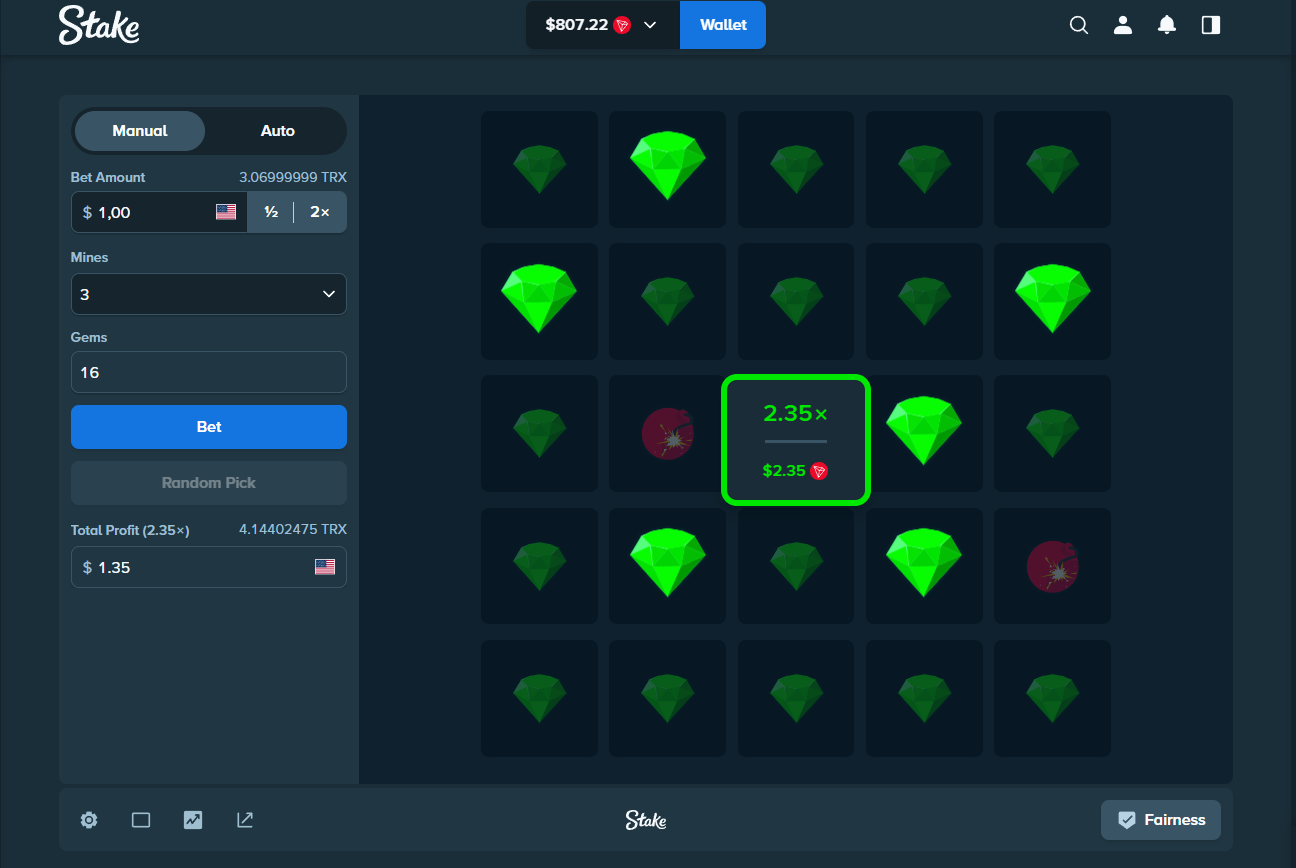1296x868 pixels.
Task: Click the TRX coin icon beside balance
Action: (622, 25)
